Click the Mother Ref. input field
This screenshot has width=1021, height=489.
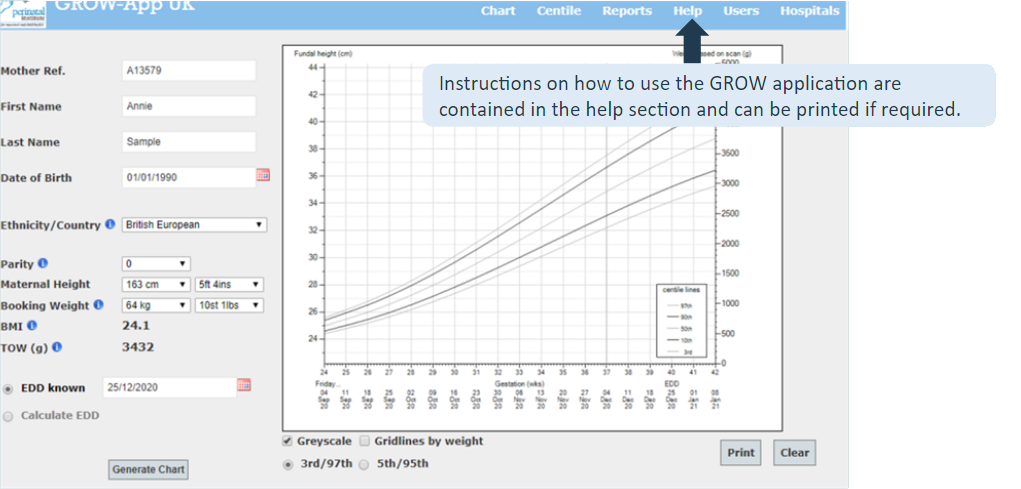coord(189,71)
